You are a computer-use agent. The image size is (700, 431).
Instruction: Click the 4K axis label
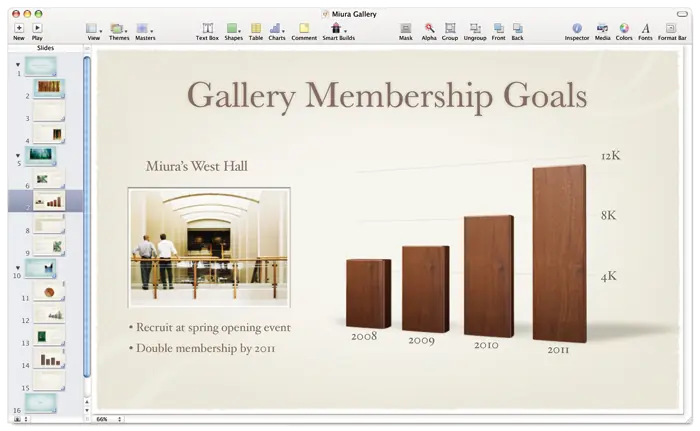(x=608, y=276)
